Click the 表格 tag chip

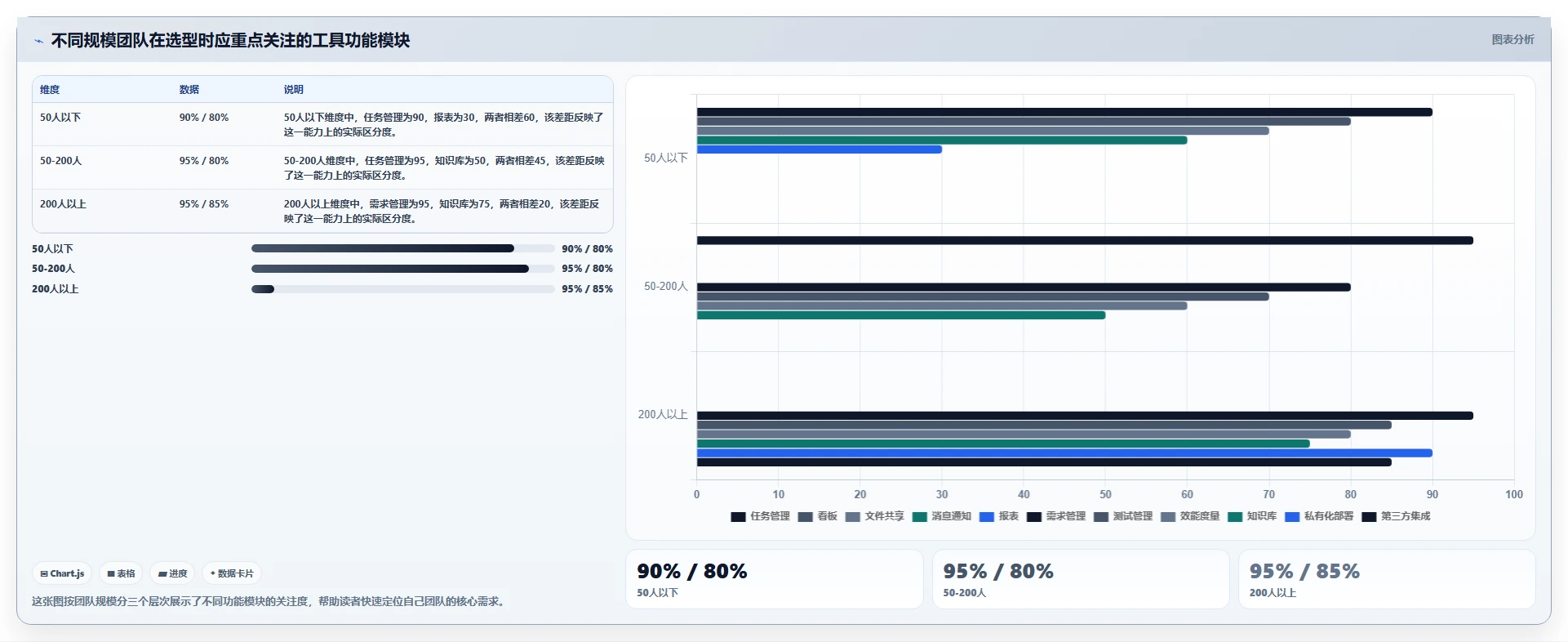pyautogui.click(x=121, y=573)
